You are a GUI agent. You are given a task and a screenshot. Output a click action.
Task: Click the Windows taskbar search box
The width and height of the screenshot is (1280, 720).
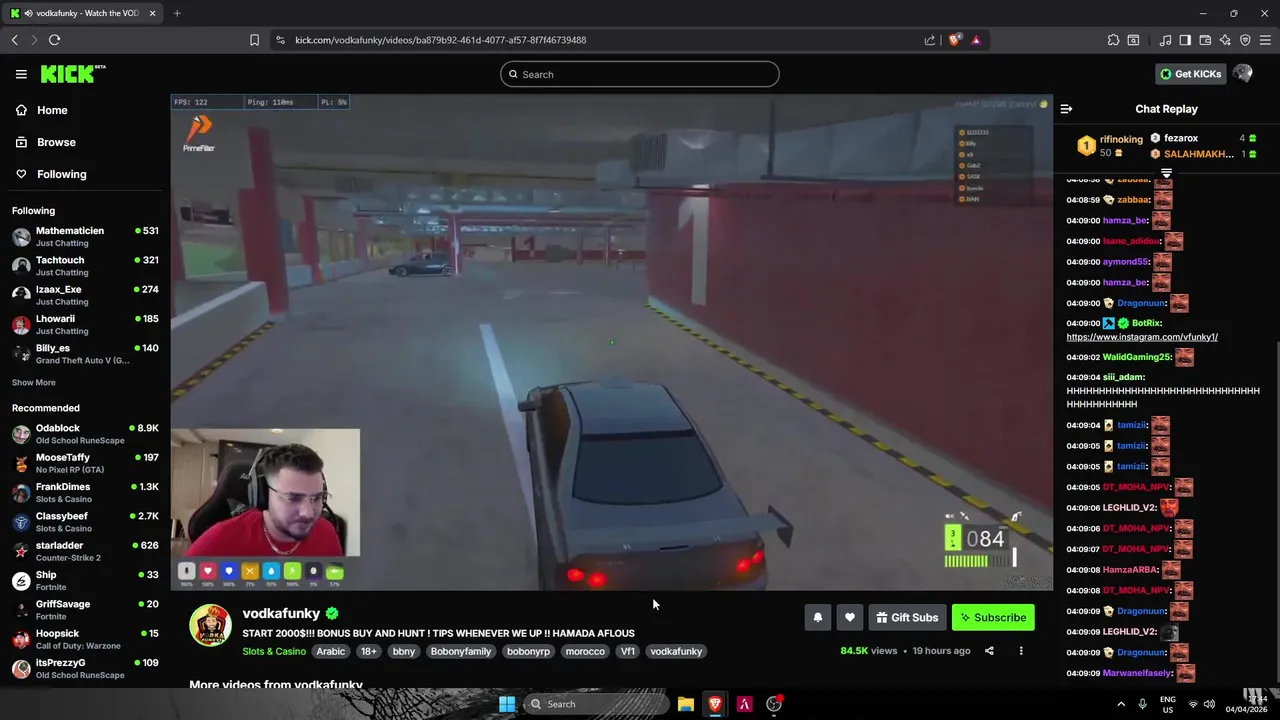pos(597,704)
